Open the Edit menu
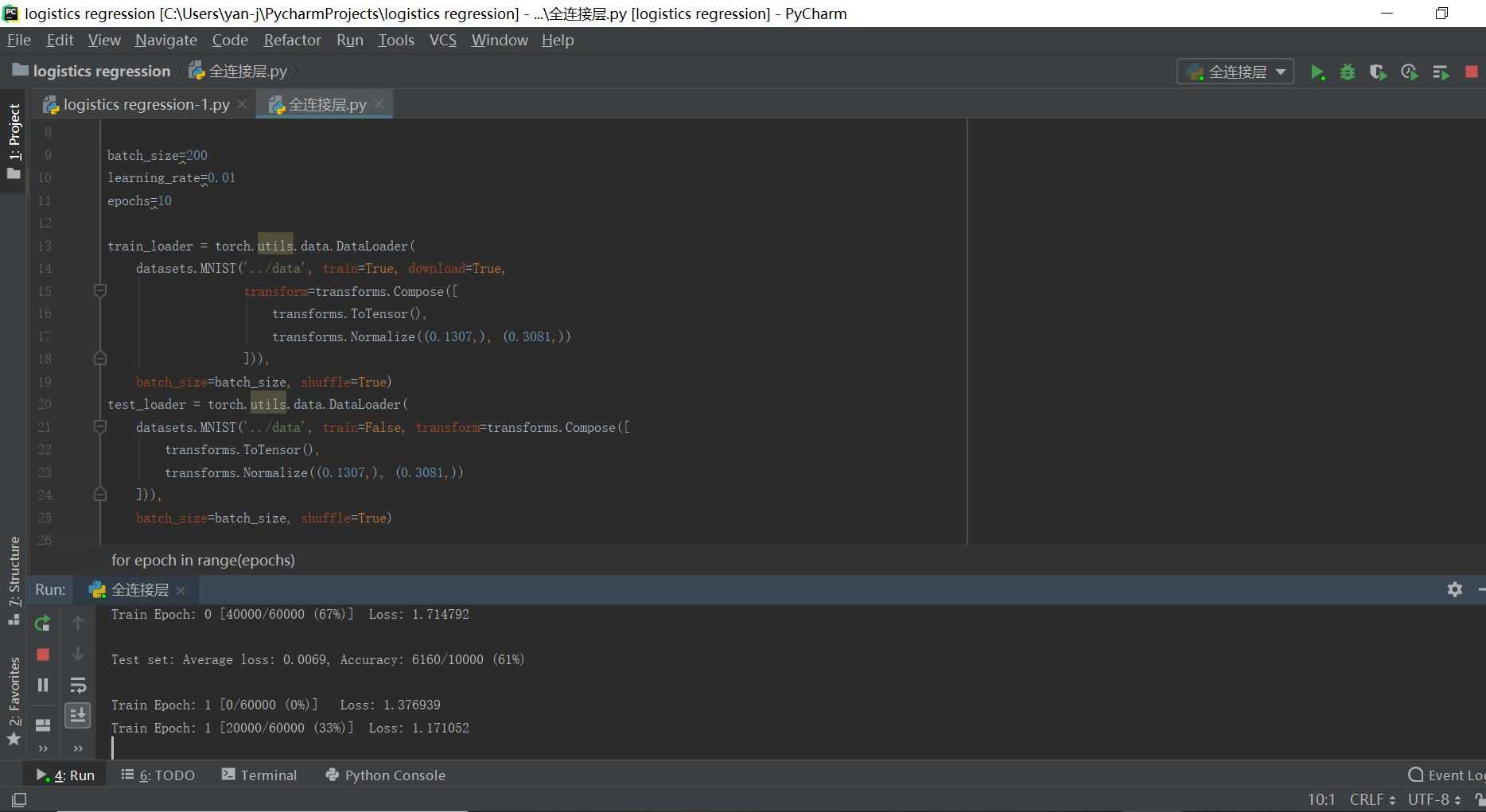The image size is (1486, 812). [x=60, y=40]
